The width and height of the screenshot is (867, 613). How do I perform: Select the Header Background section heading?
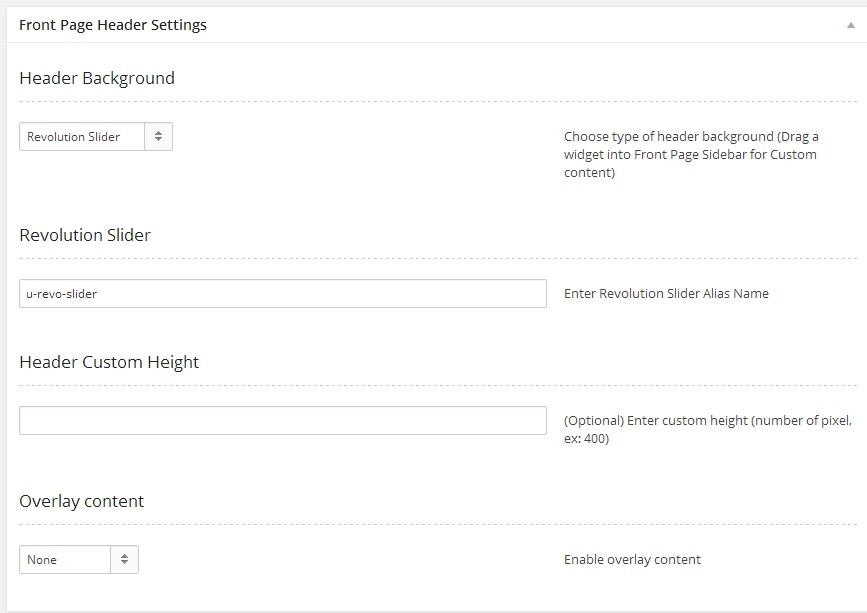pos(97,78)
